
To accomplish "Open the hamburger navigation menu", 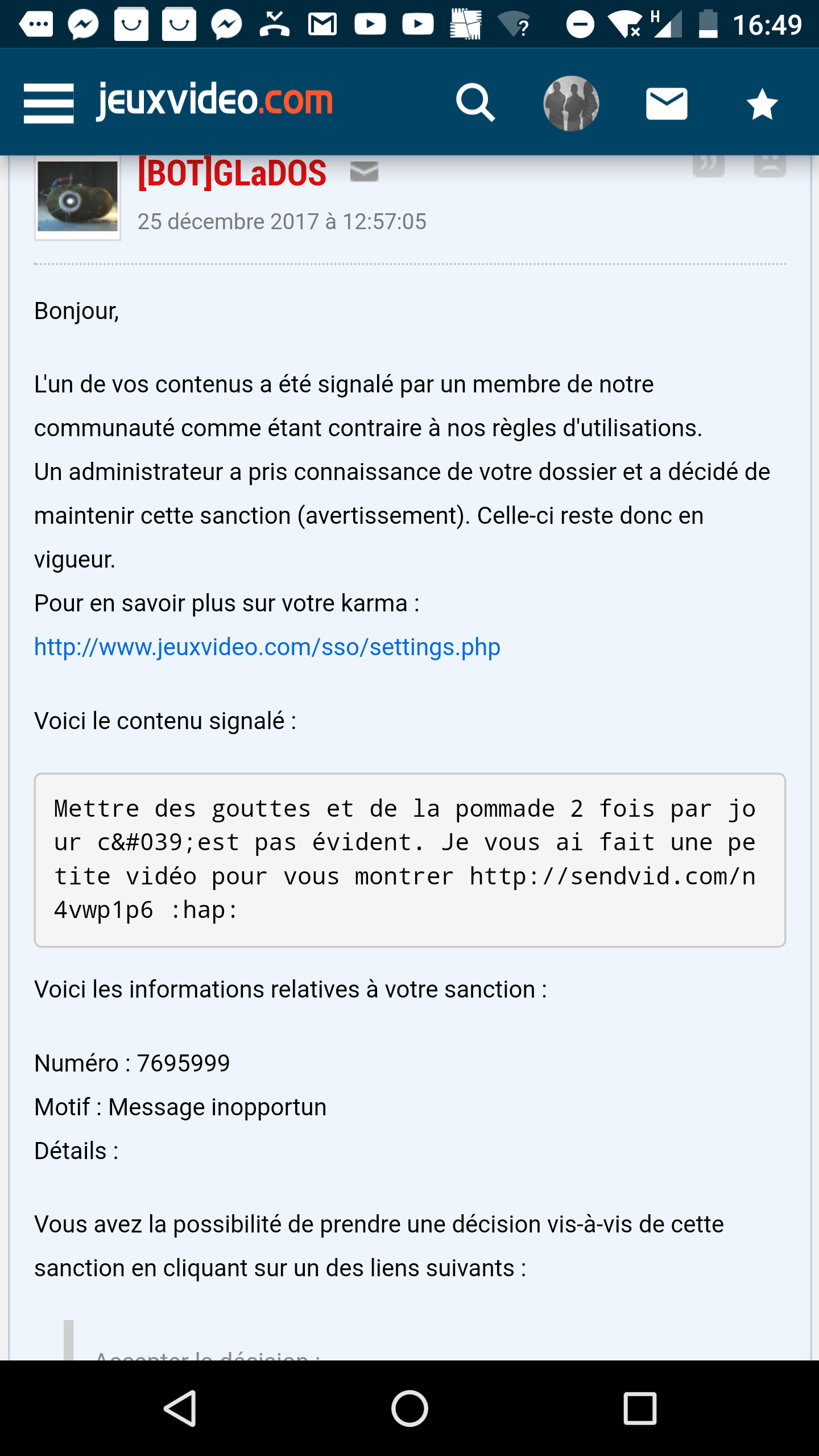I will (x=49, y=103).
